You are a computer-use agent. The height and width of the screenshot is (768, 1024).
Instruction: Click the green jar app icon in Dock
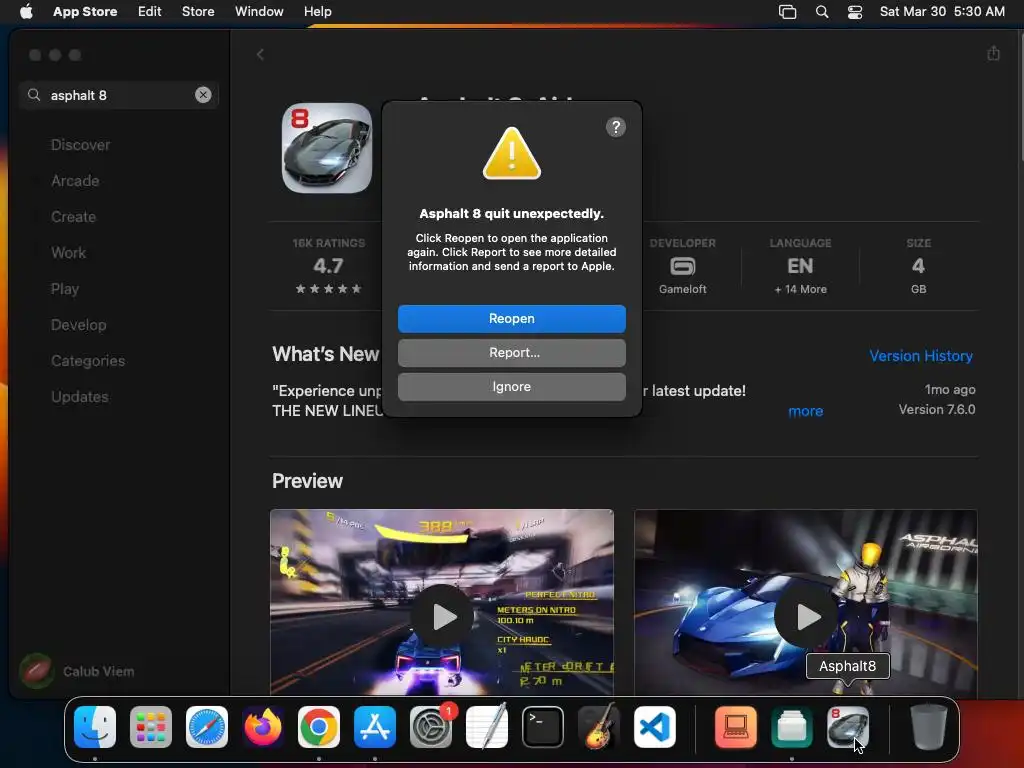click(x=792, y=727)
